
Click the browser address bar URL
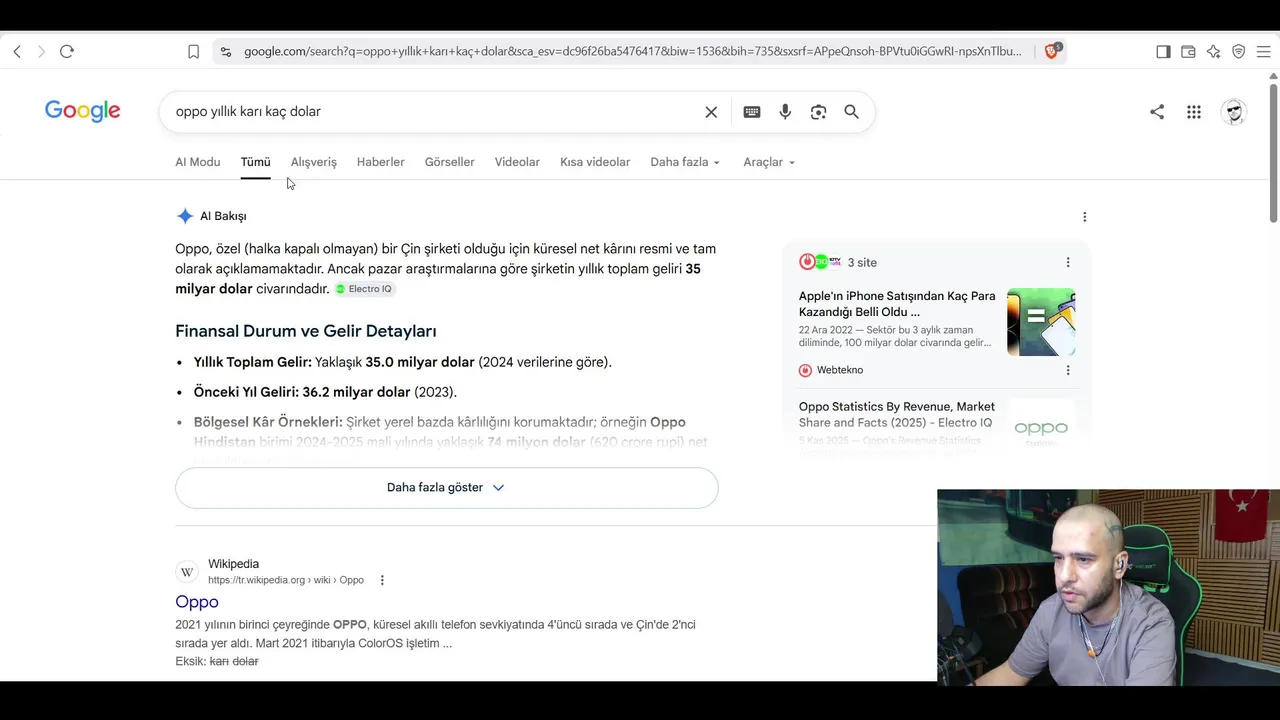click(633, 52)
